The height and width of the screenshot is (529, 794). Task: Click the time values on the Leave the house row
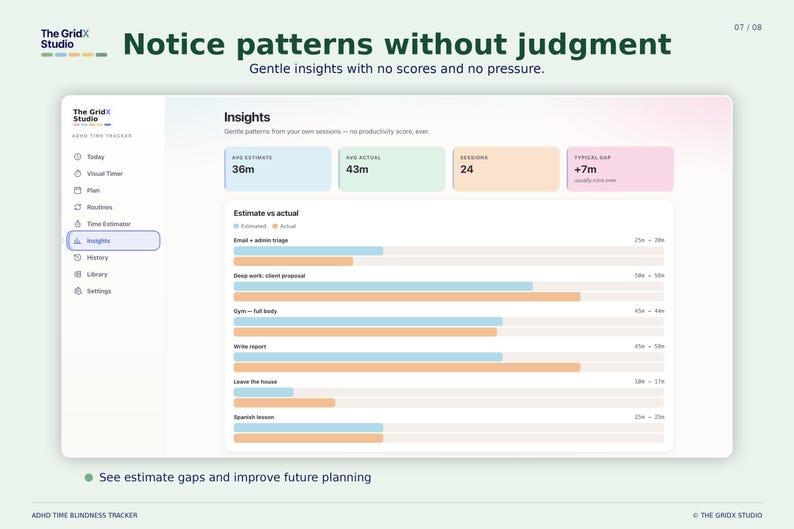click(x=649, y=382)
